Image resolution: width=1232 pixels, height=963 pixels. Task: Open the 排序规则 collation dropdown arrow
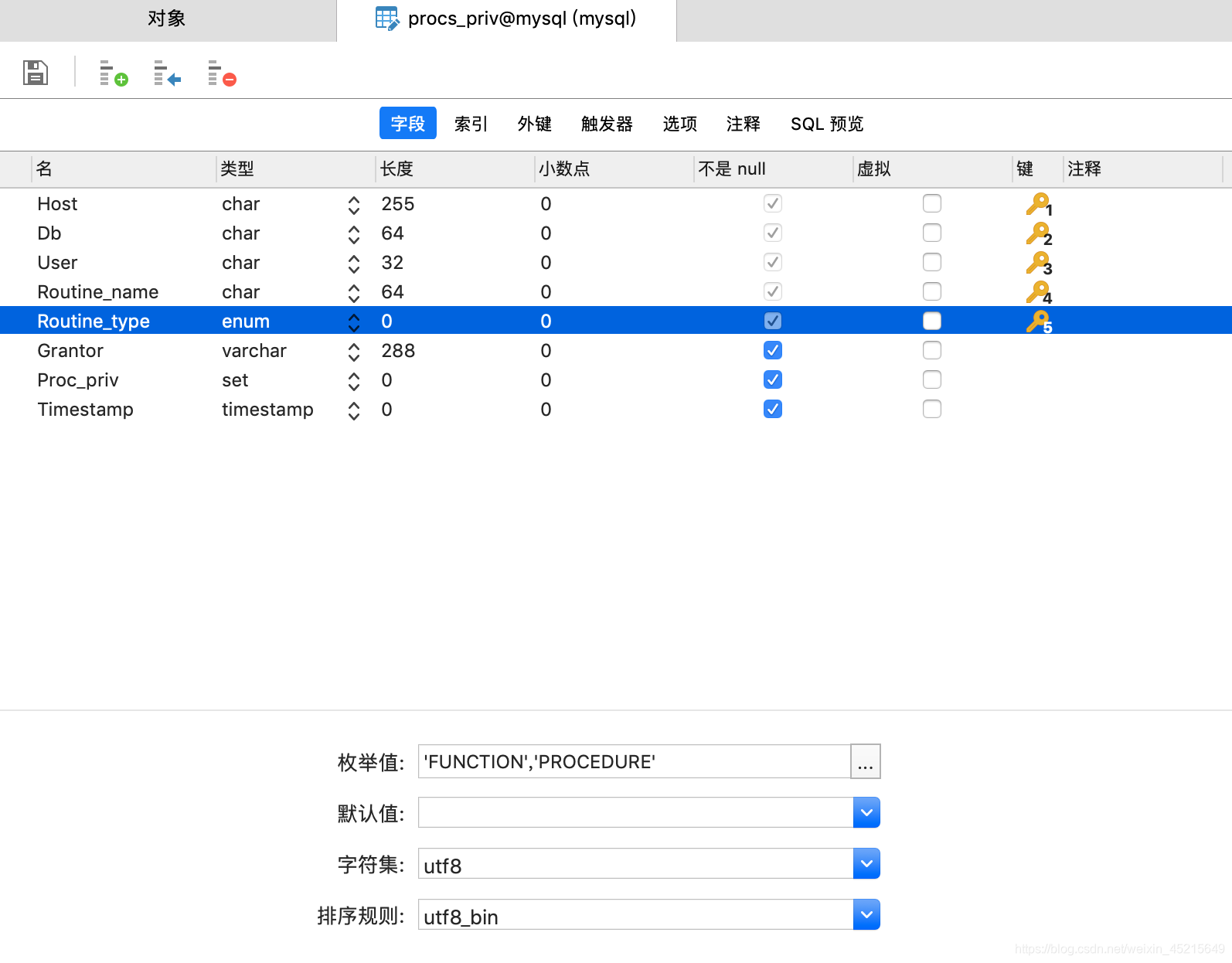coord(866,914)
